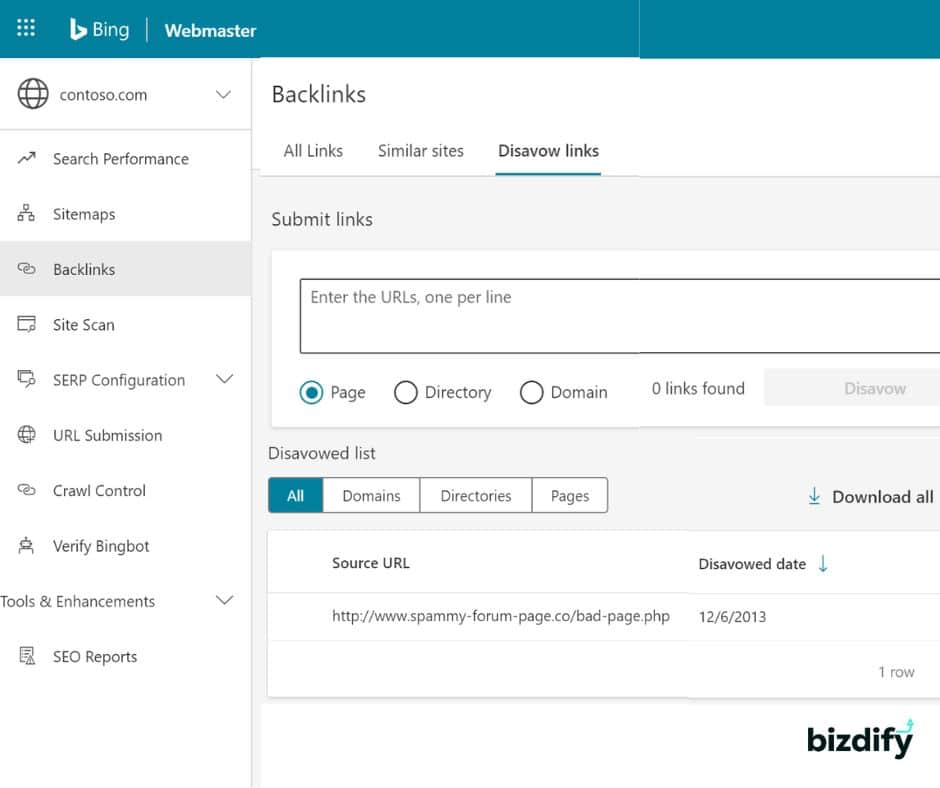940x788 pixels.
Task: Click the SEO Reports document icon
Action: 27,657
